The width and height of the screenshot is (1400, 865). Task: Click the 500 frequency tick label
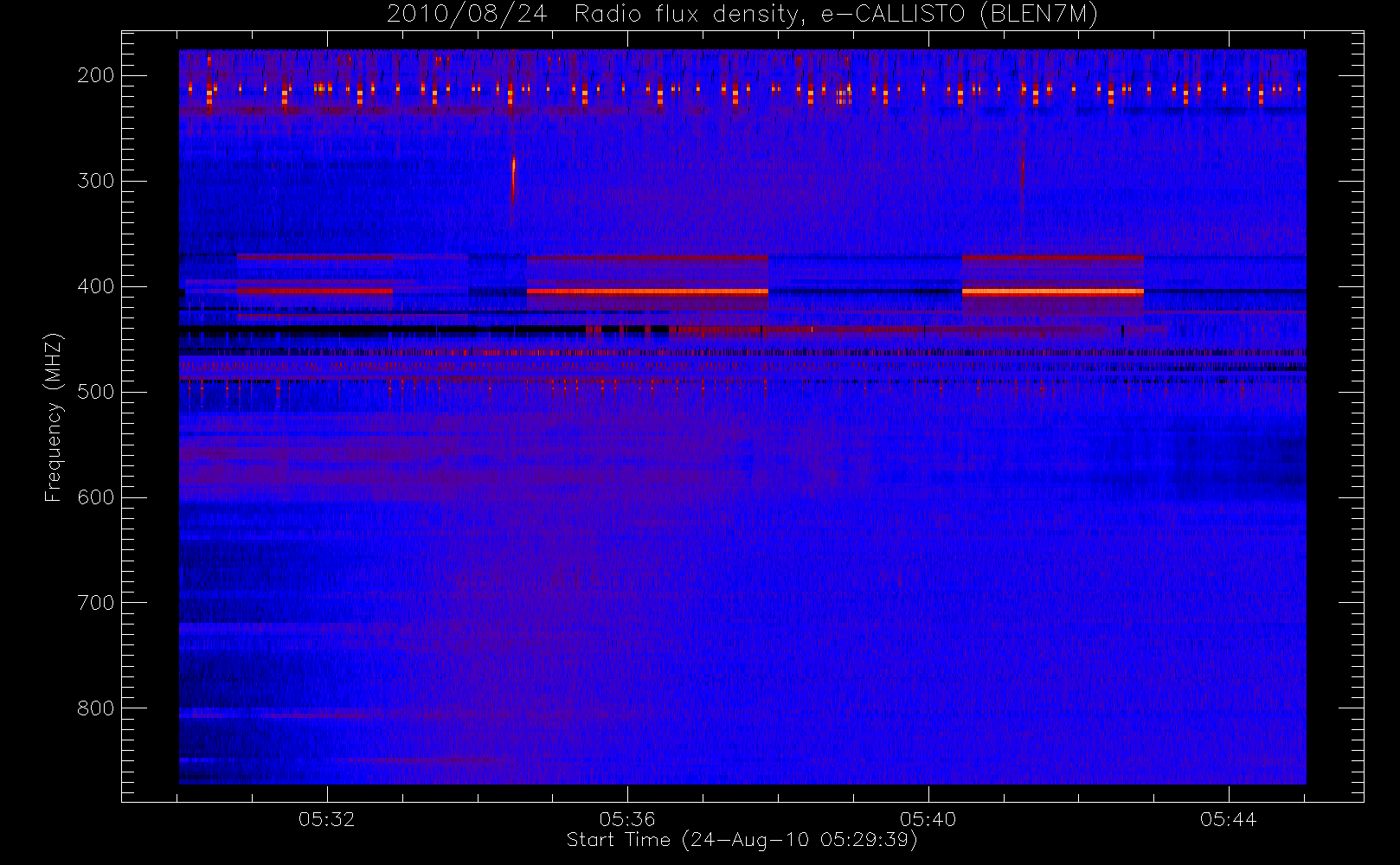click(x=96, y=392)
